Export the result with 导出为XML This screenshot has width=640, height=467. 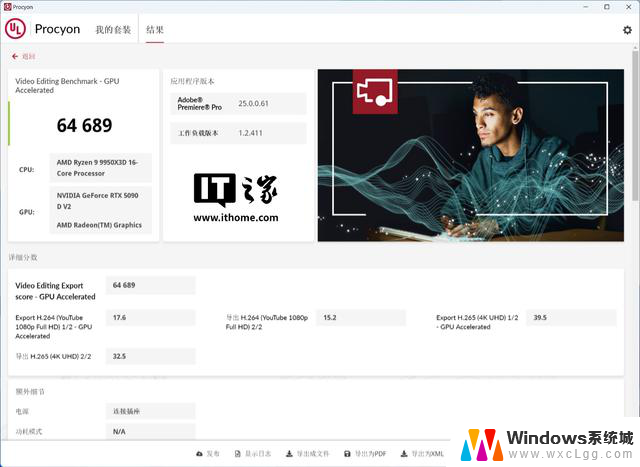422,454
